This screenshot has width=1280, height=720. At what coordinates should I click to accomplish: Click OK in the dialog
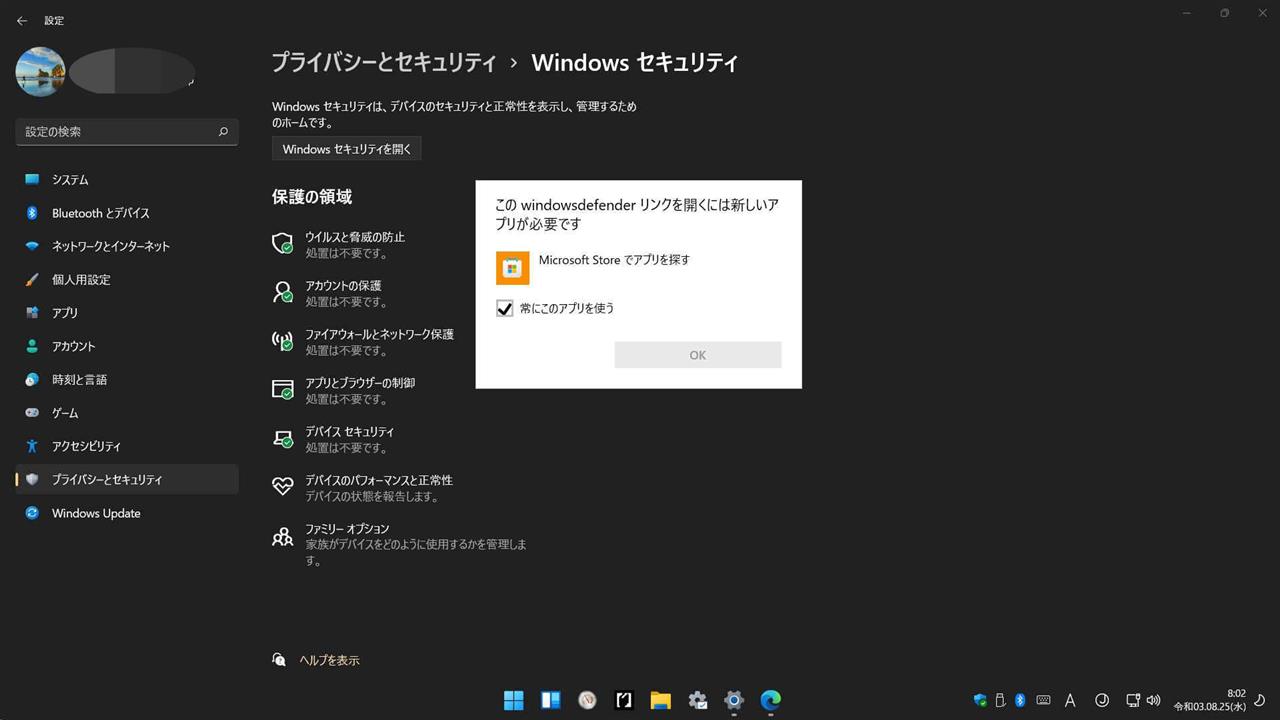coord(698,355)
